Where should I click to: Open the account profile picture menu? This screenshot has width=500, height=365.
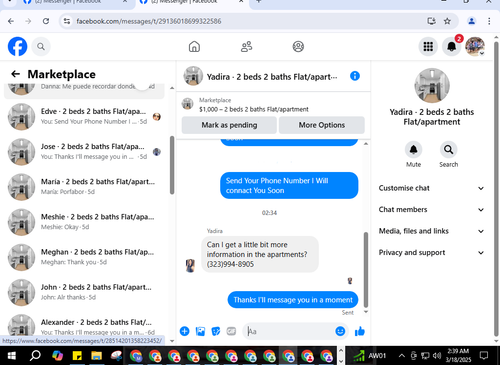point(475,46)
